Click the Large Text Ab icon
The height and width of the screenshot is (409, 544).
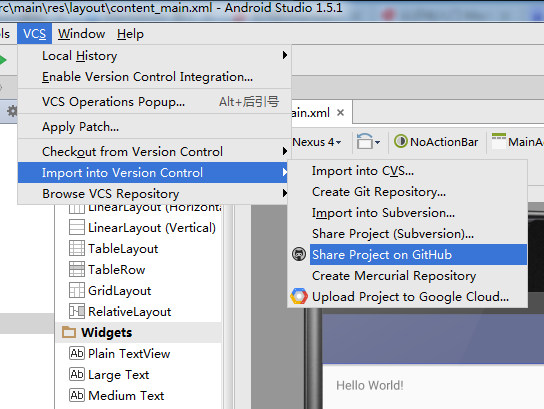[x=77, y=374]
